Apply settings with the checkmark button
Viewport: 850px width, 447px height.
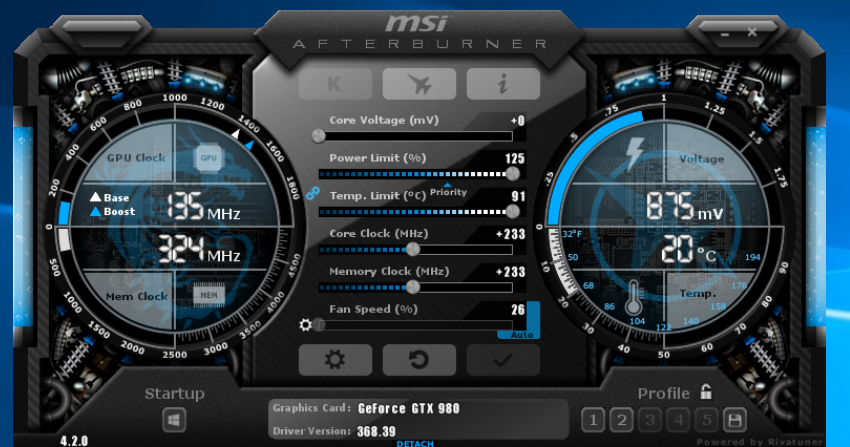pos(503,360)
